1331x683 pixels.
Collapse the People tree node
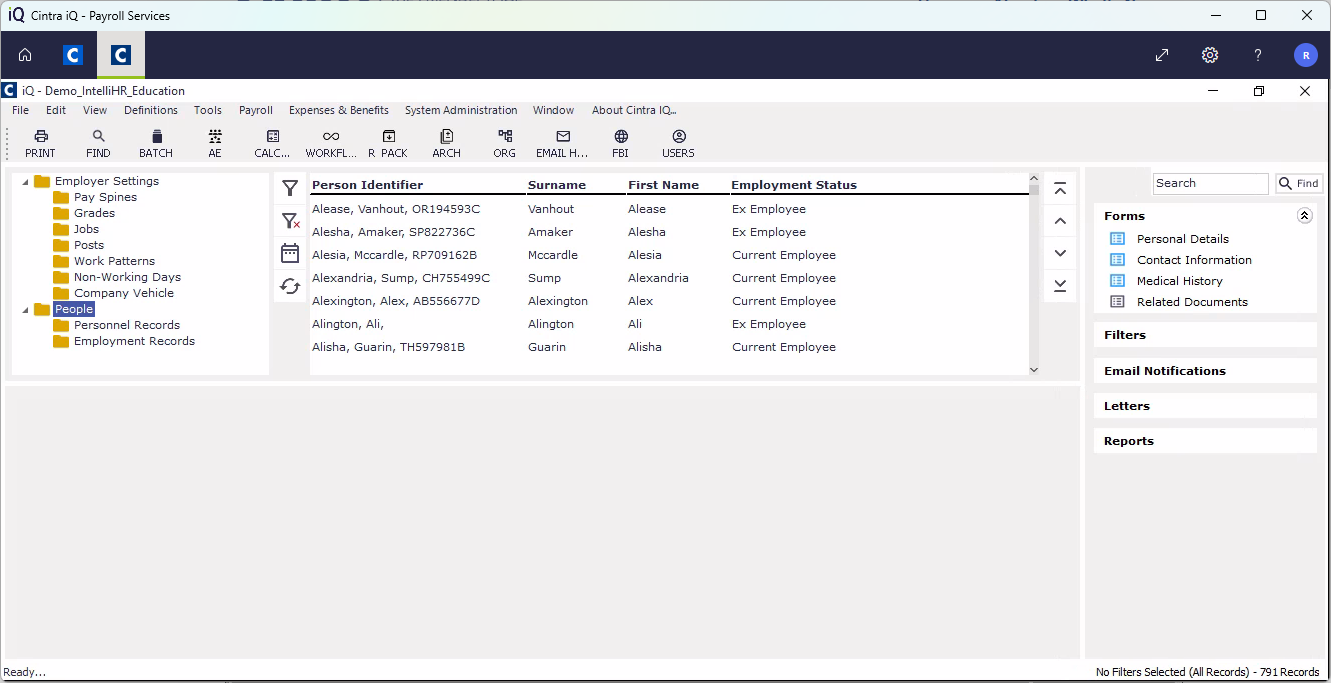pyautogui.click(x=25, y=309)
